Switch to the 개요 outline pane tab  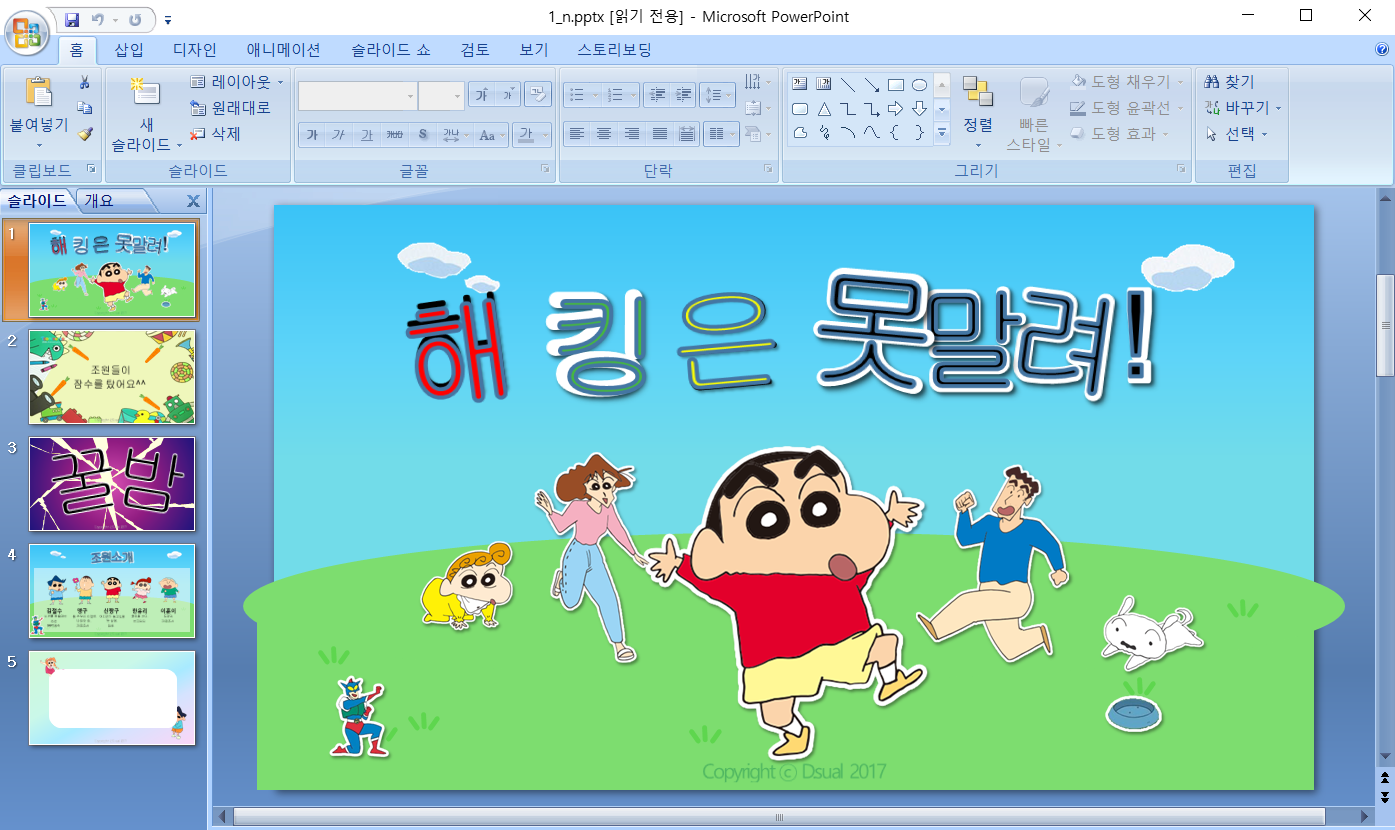point(99,200)
